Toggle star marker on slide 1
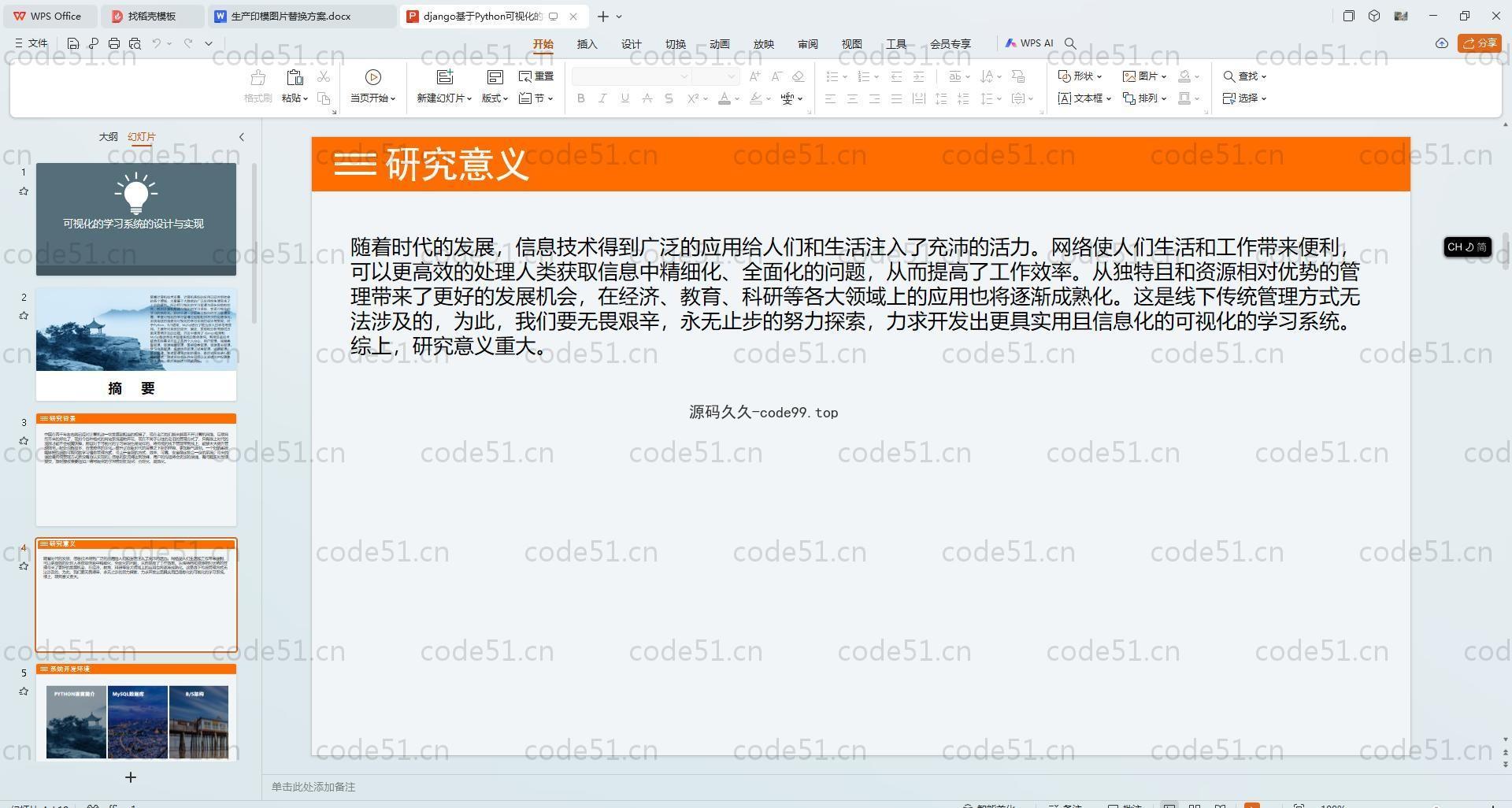1512x808 pixels. tap(24, 191)
